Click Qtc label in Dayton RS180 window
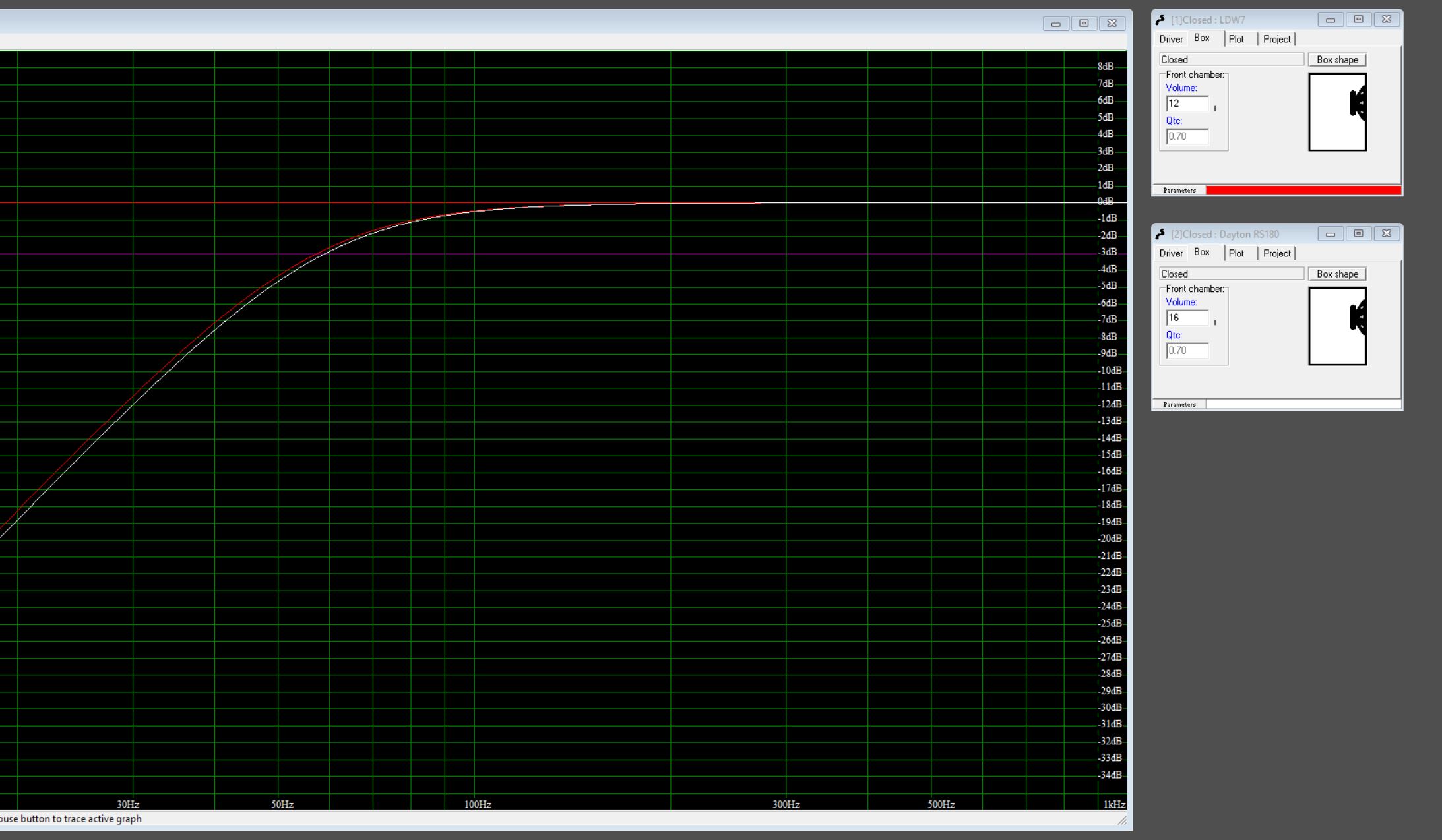1442x840 pixels. pos(1174,335)
